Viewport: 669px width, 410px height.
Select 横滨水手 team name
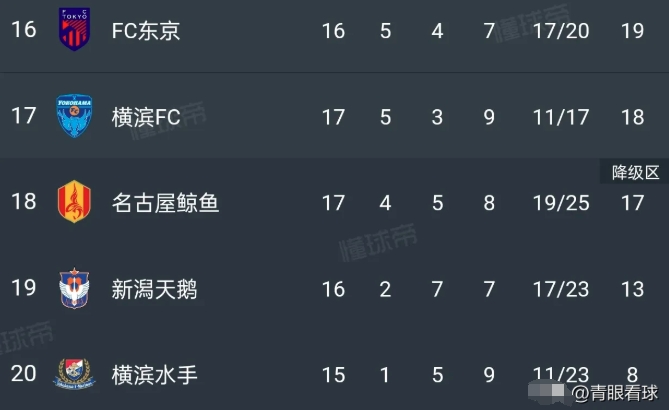[154, 375]
